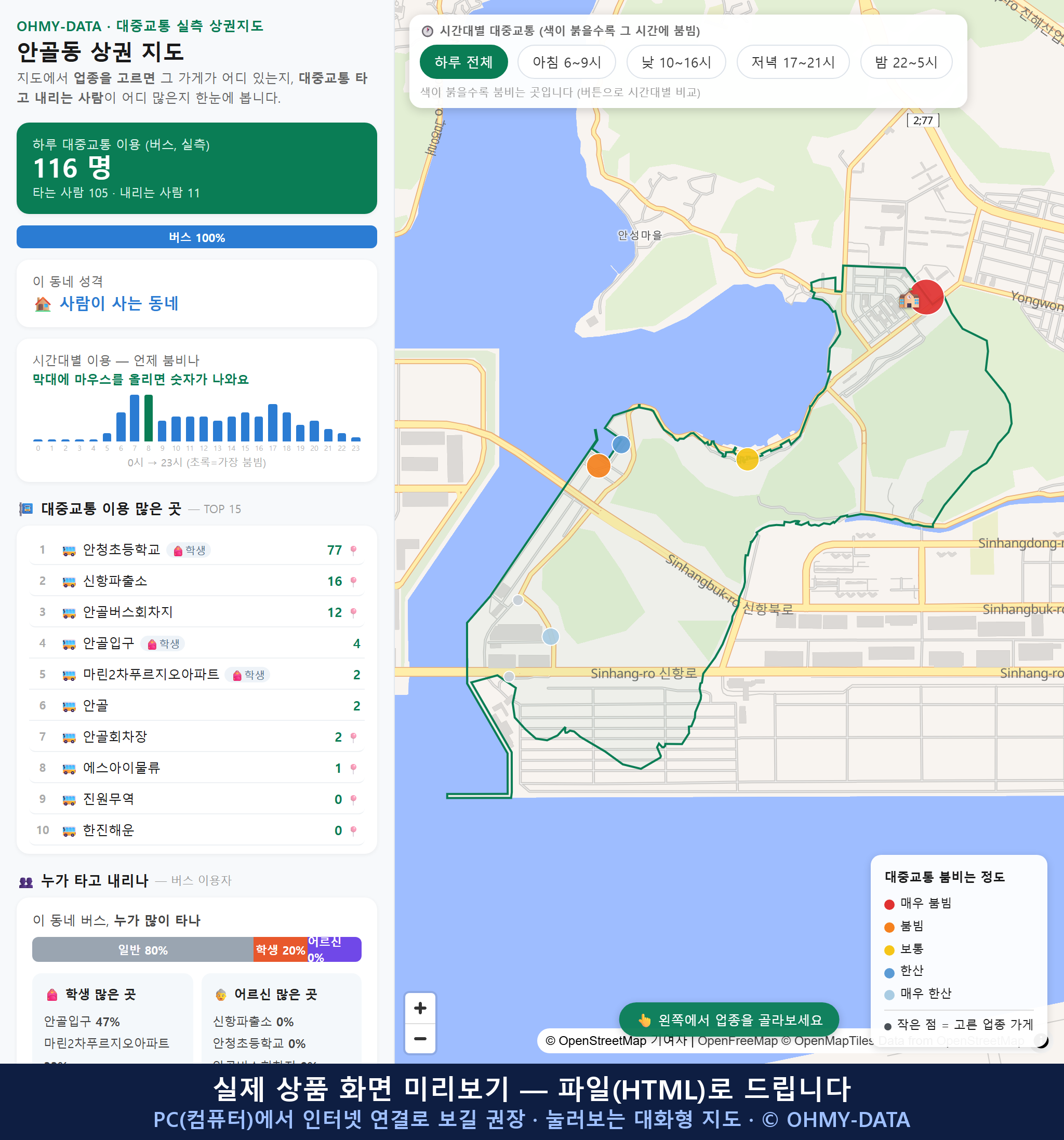Click the blue 한산 legend dot
This screenshot has height=1140, width=1064.
tap(889, 973)
